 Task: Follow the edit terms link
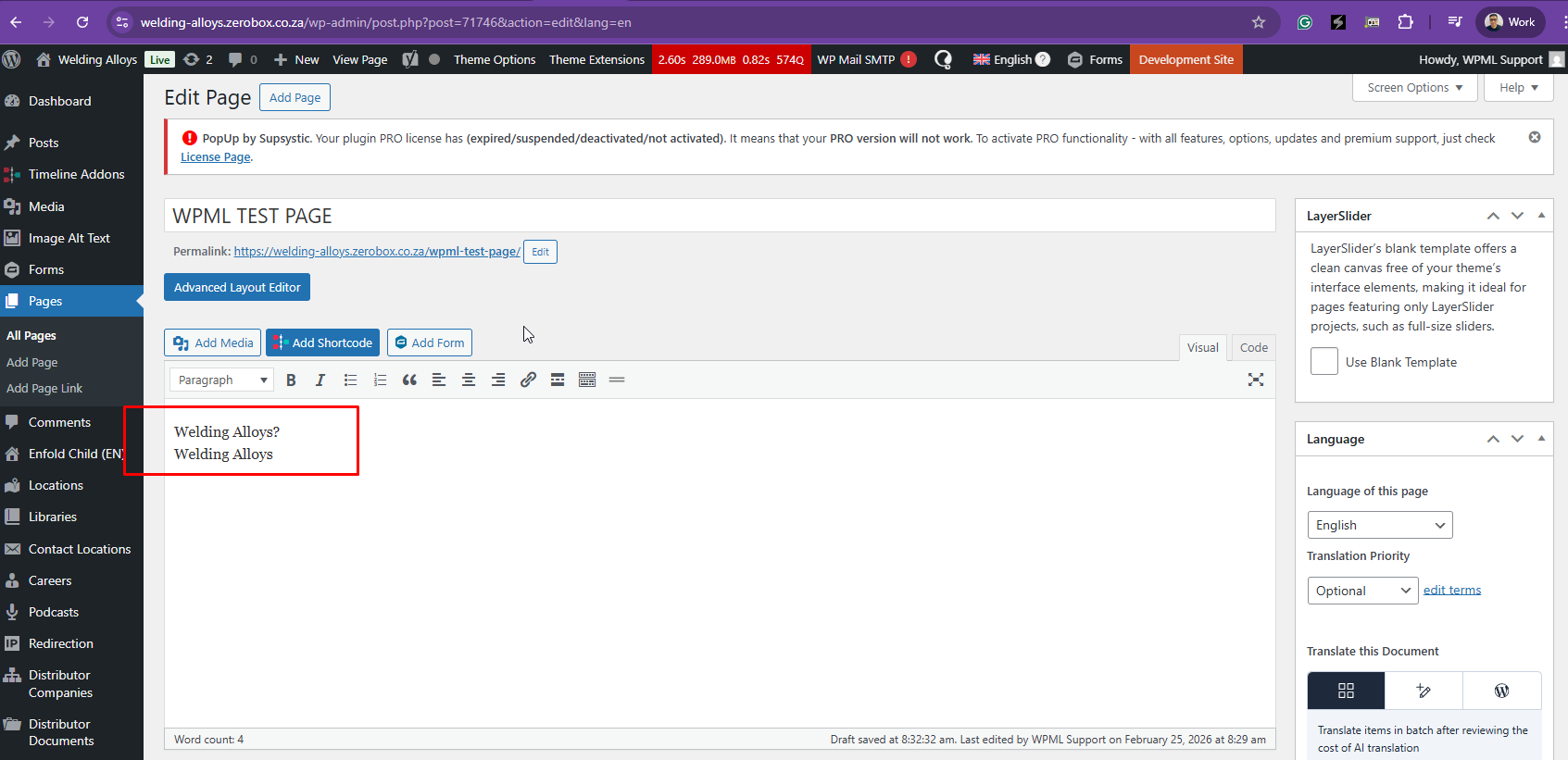(1452, 590)
